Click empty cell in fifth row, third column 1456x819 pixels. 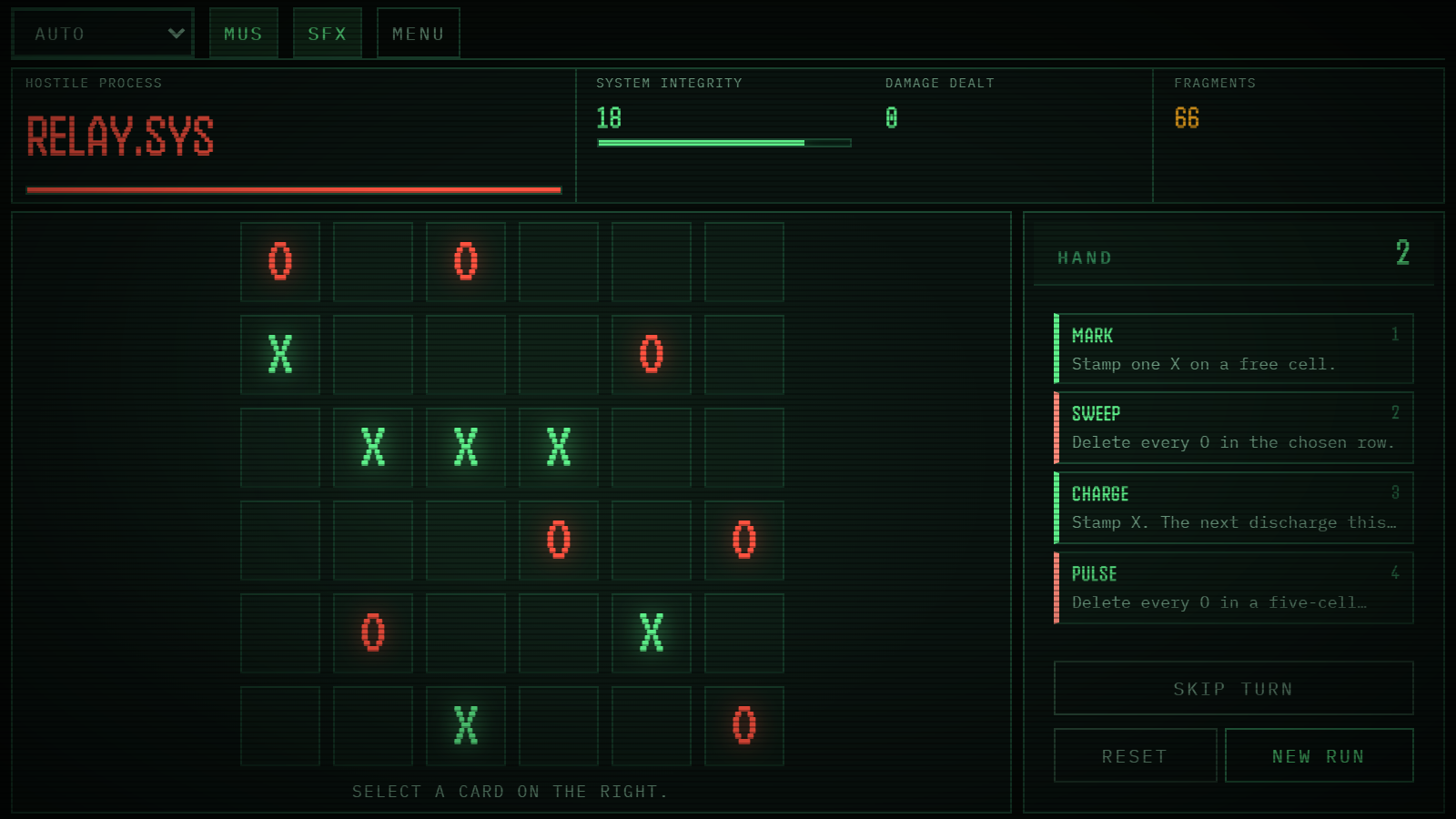pyautogui.click(x=466, y=633)
